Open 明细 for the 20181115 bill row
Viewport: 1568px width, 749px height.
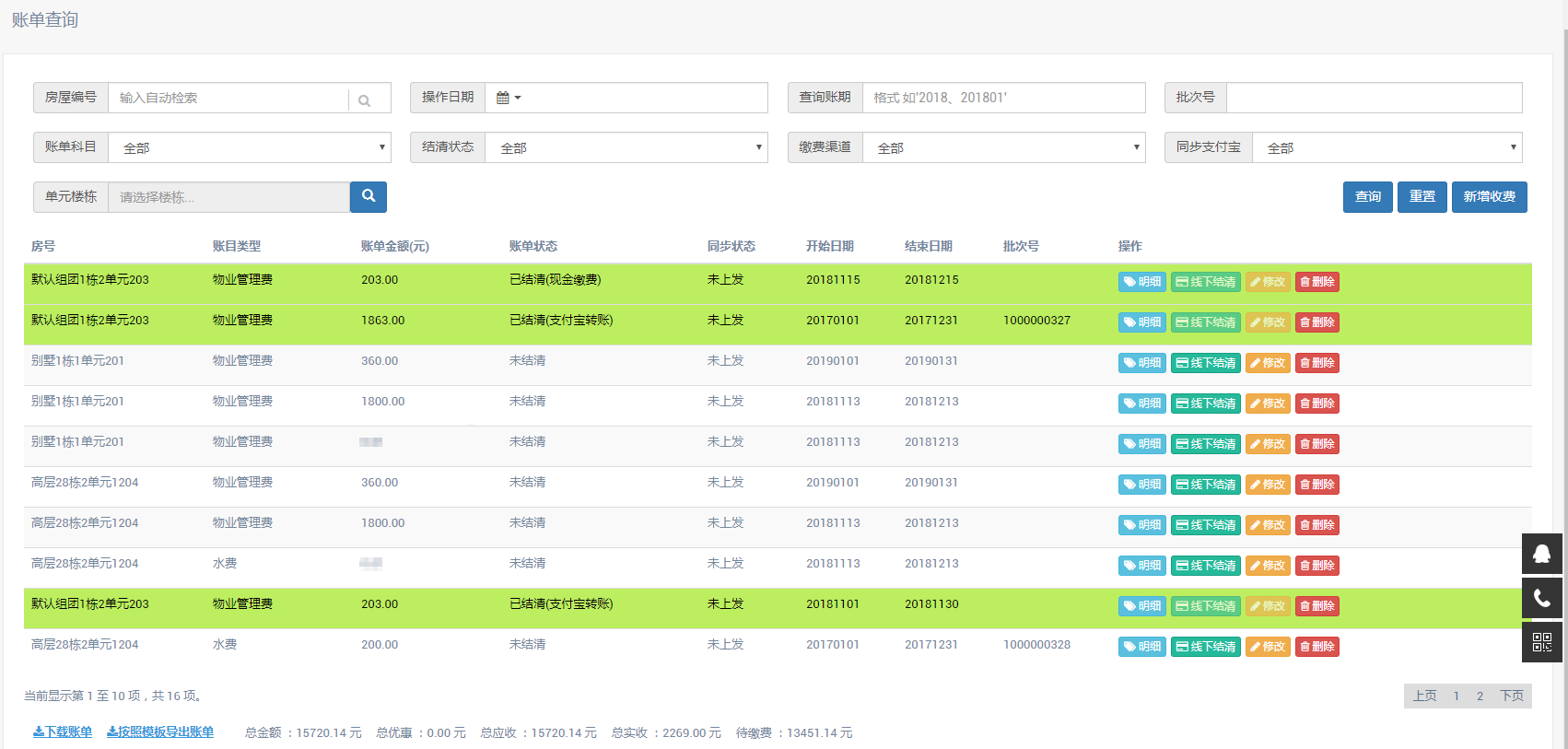[1142, 282]
